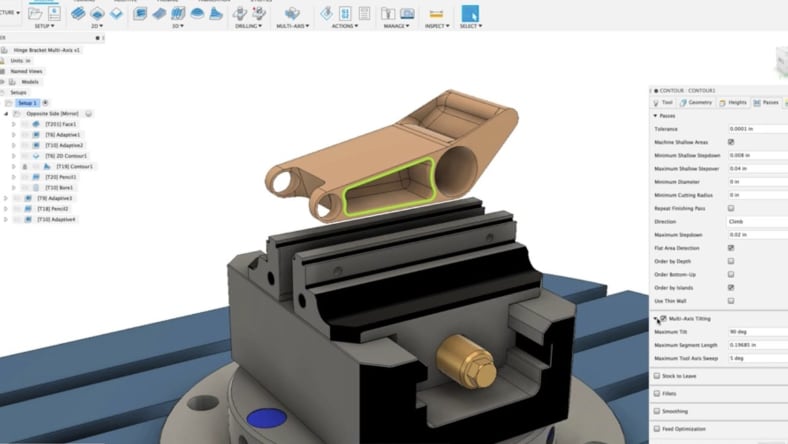Enable Use Thin Wall checkbox
Viewport: 788px width, 444px height.
[731, 301]
